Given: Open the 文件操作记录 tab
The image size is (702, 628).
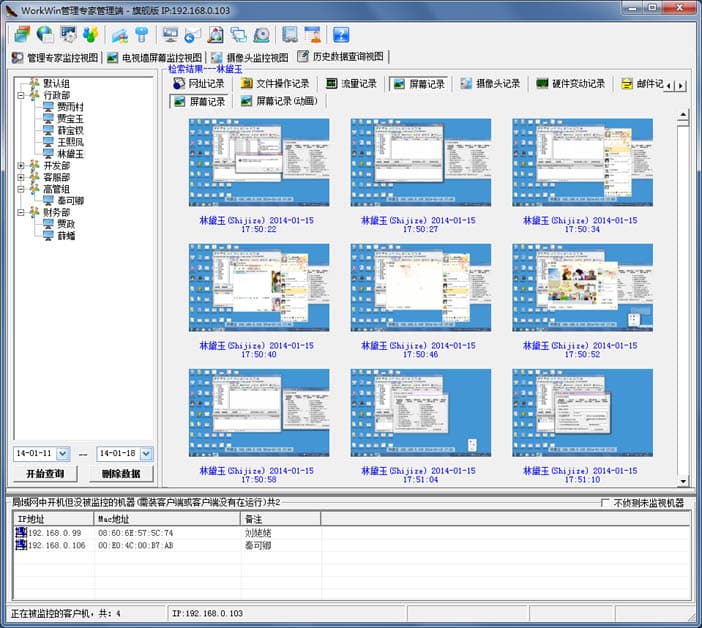Looking at the screenshot, I should tap(275, 83).
